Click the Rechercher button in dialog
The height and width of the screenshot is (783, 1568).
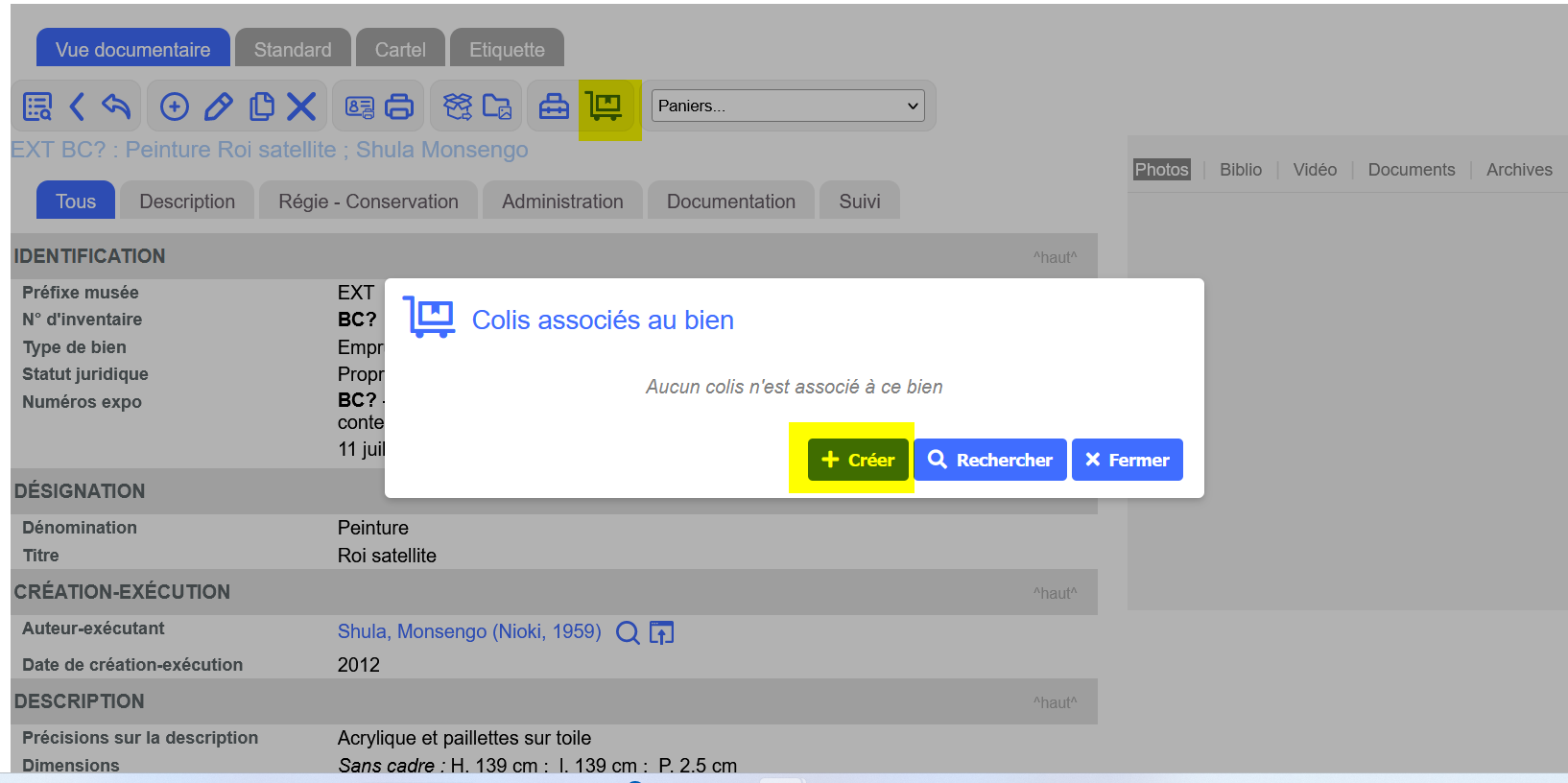990,460
